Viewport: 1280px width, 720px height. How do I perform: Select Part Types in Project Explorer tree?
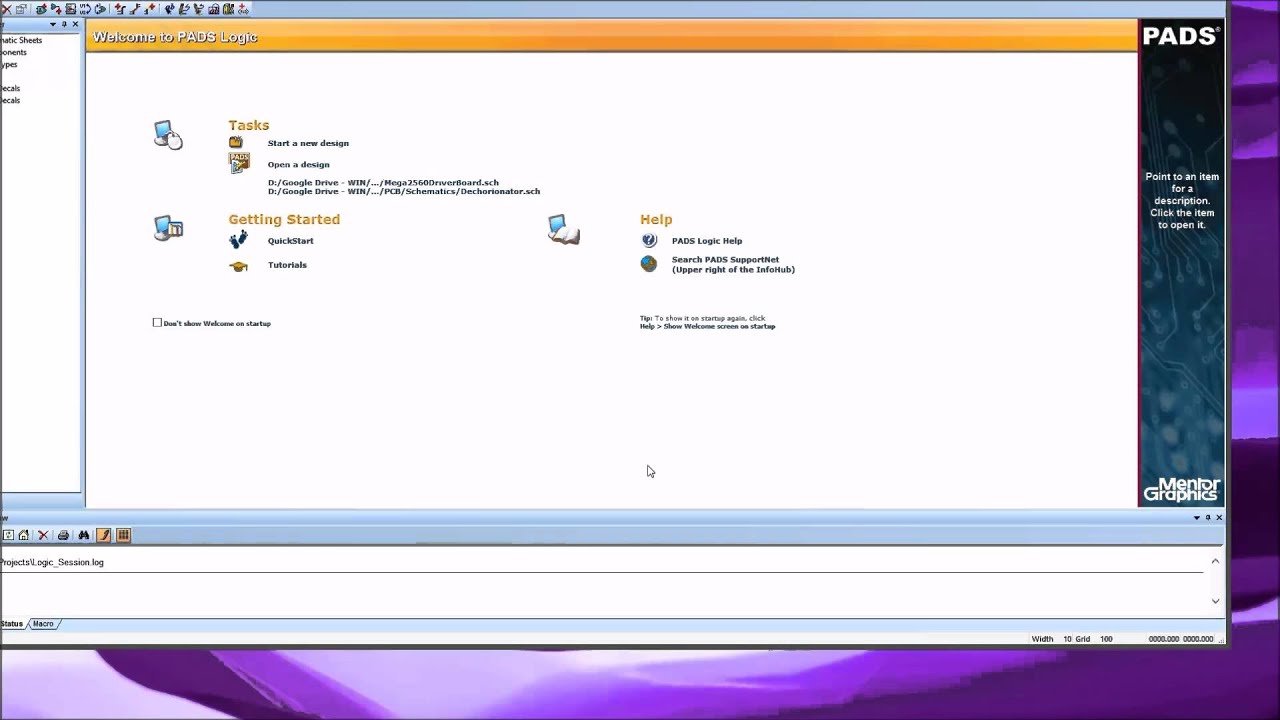(x=9, y=64)
